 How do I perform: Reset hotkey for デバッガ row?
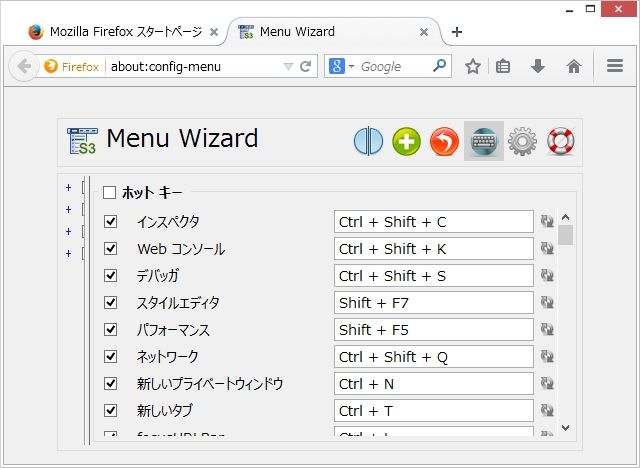(x=547, y=275)
